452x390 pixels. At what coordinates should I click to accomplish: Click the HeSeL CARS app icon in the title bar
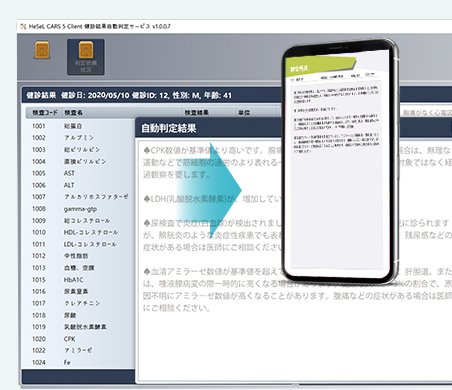coord(23,26)
